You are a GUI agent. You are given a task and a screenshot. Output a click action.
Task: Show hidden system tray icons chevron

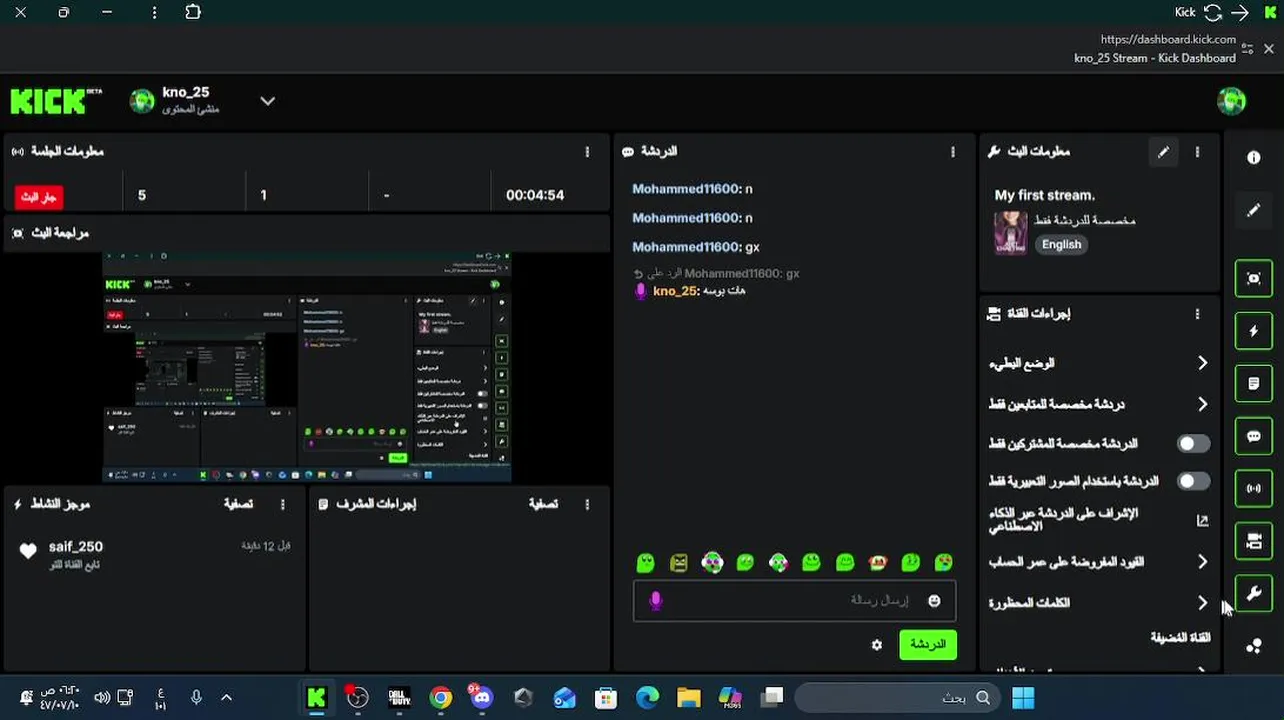(x=226, y=697)
